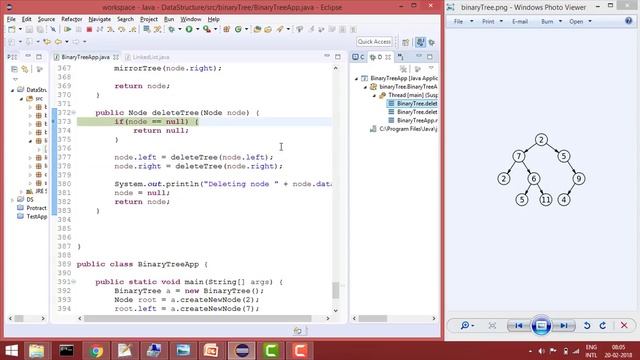This screenshot has height=360, width=640.
Task: Click the New Java Package icon
Action: [227, 29]
